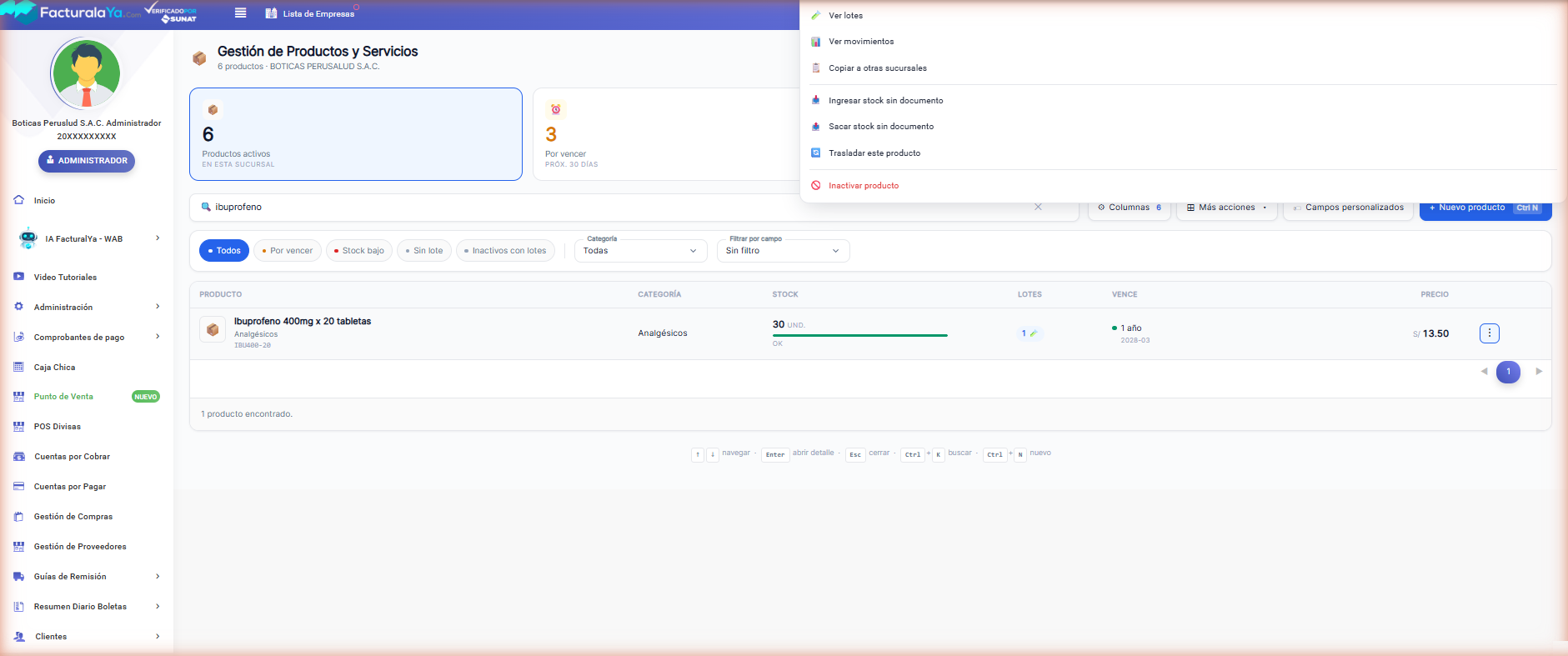Click the Ibuprofeno product box thumbnail icon

213,329
